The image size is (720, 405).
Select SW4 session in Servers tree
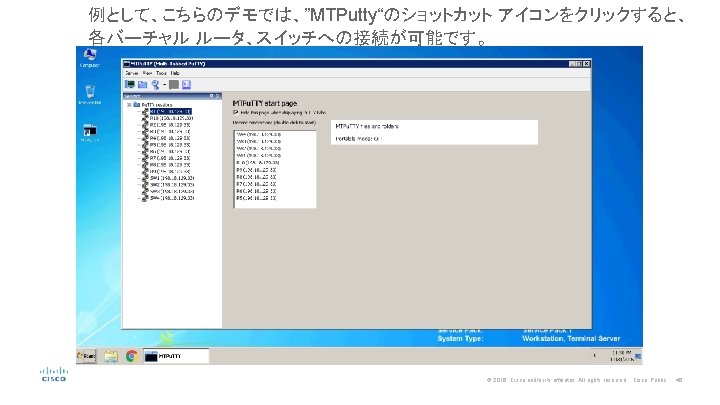(x=172, y=198)
